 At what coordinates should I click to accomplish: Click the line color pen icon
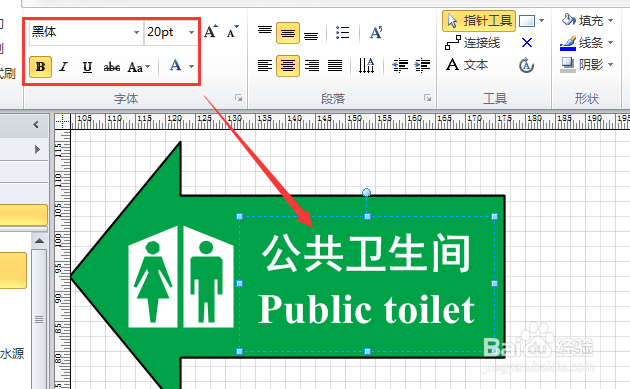click(x=568, y=43)
